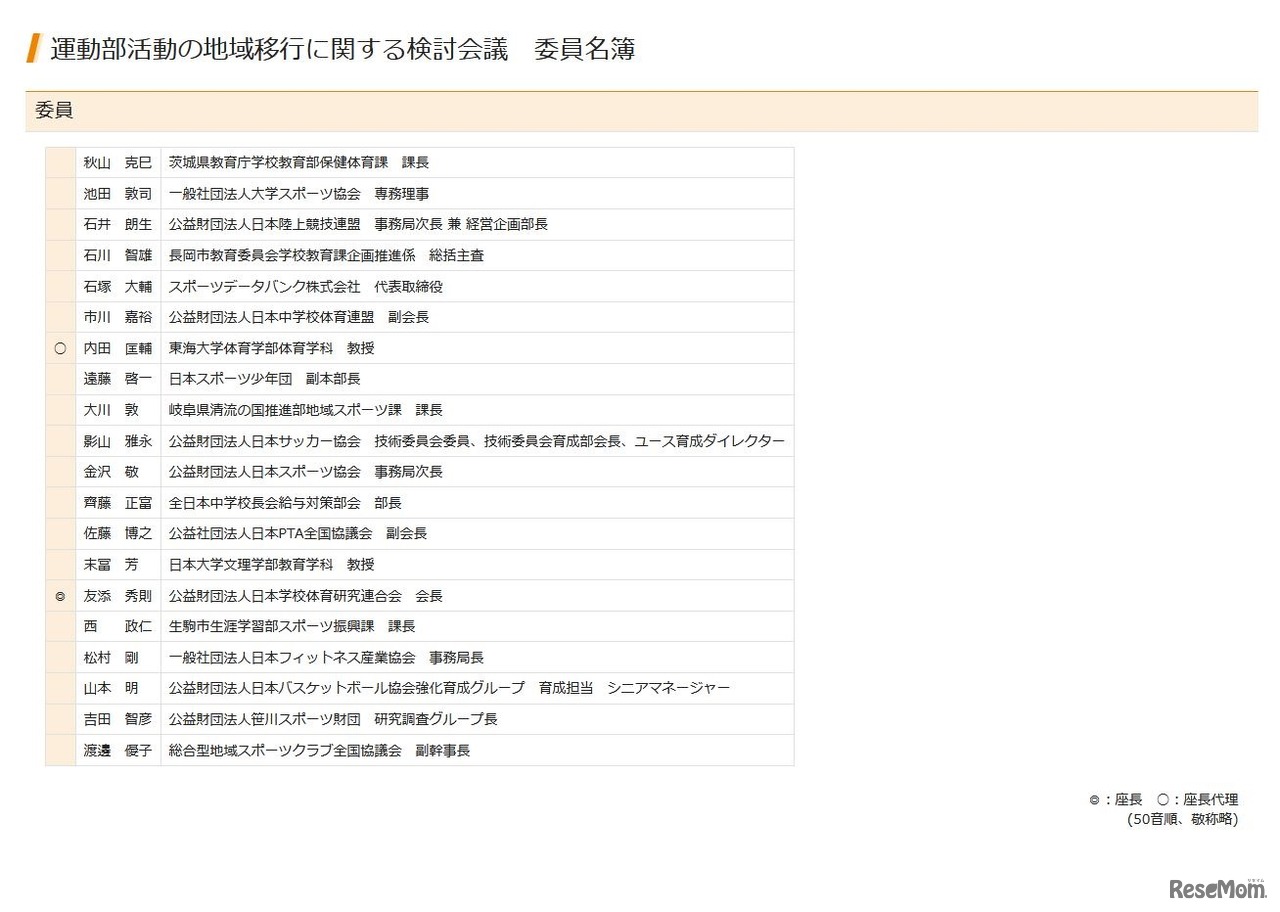Collapse the row for 渡邊 優子

418,750
